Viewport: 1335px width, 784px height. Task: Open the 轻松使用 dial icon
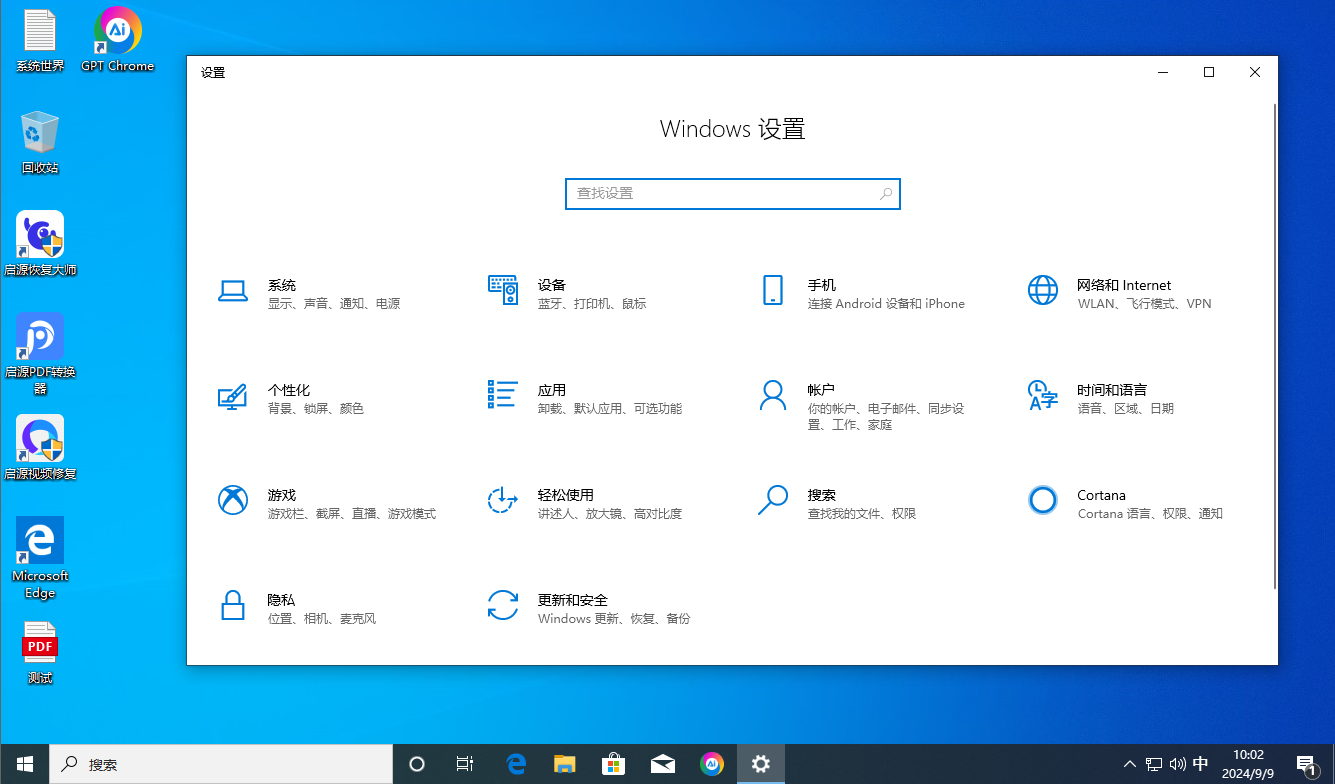point(503,500)
